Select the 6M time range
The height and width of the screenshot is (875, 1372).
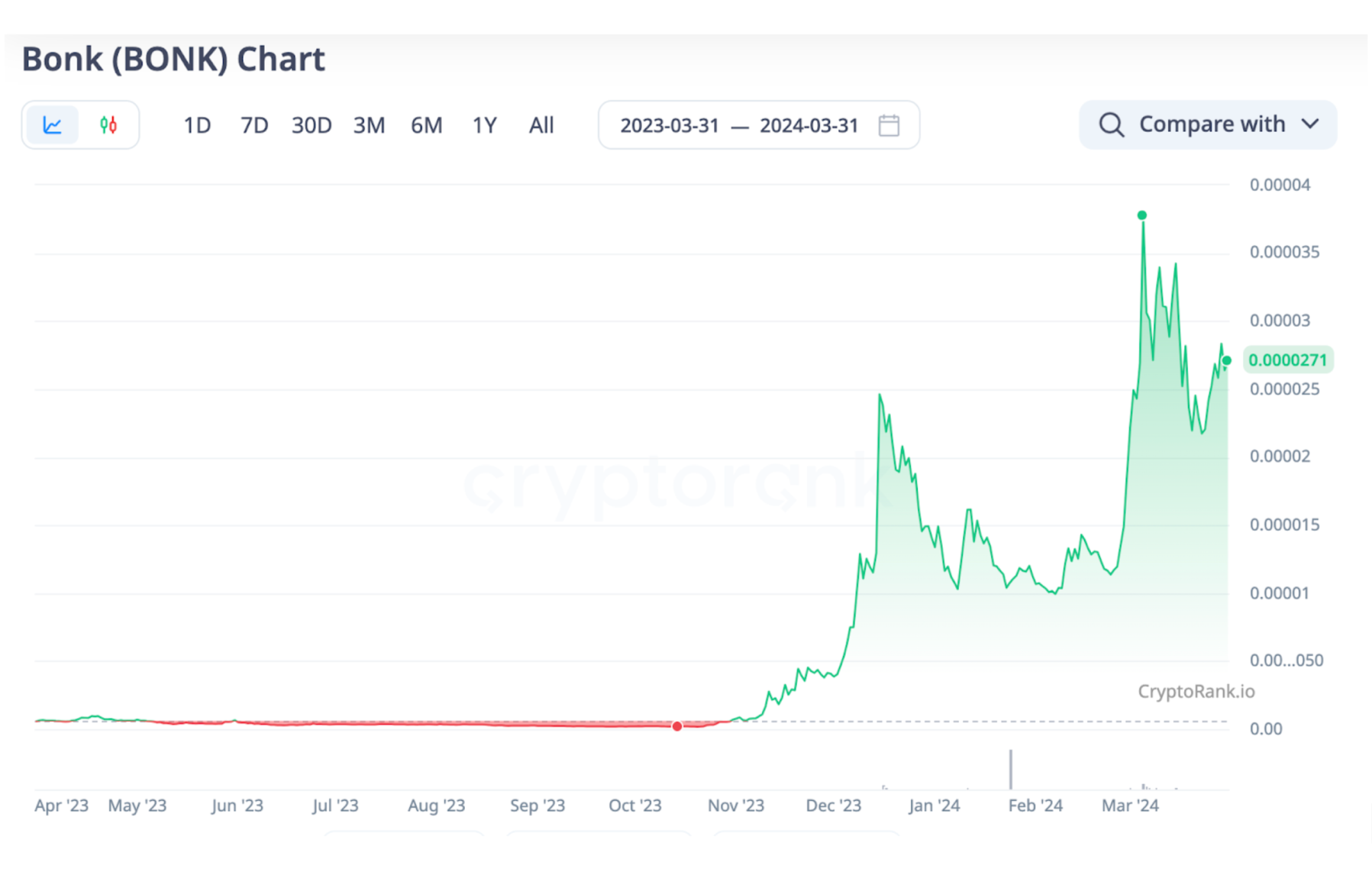pos(426,125)
